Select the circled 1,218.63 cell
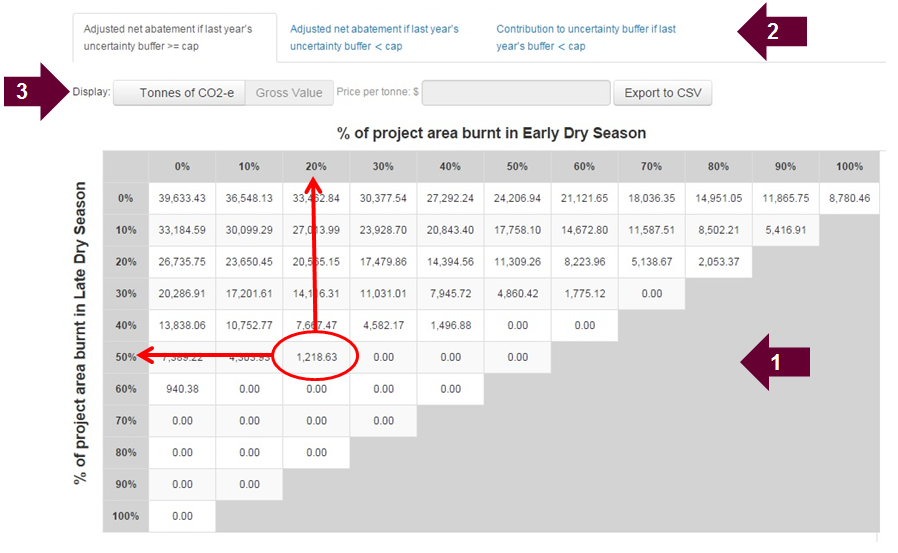This screenshot has width=898, height=553. 316,357
